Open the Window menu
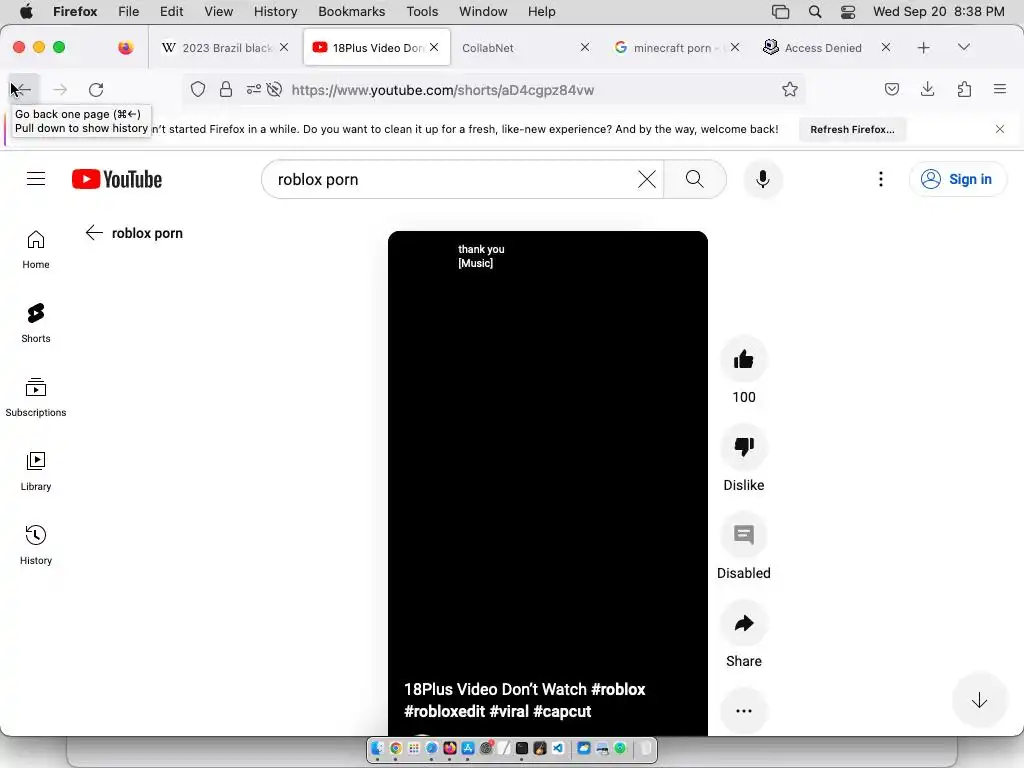 (483, 11)
